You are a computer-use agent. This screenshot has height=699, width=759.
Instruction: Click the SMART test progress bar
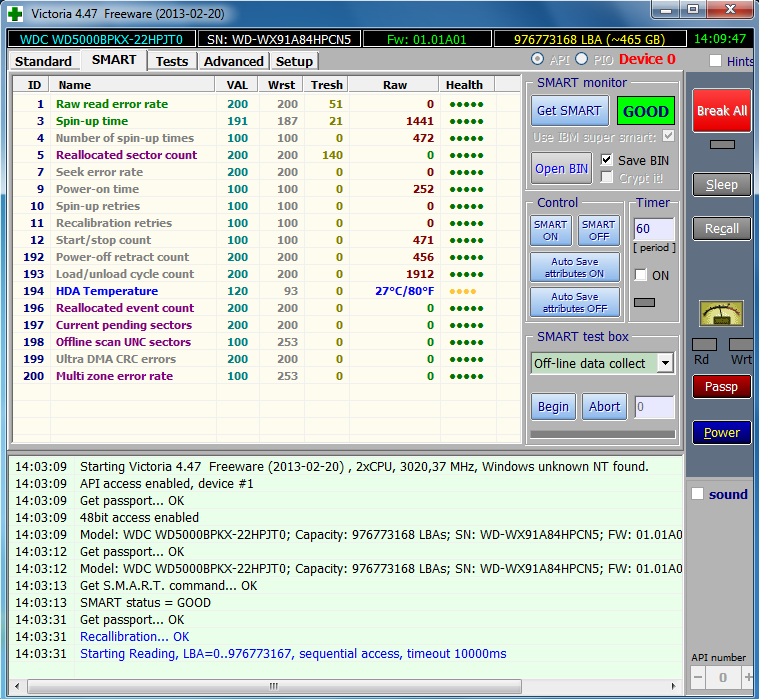click(x=603, y=434)
